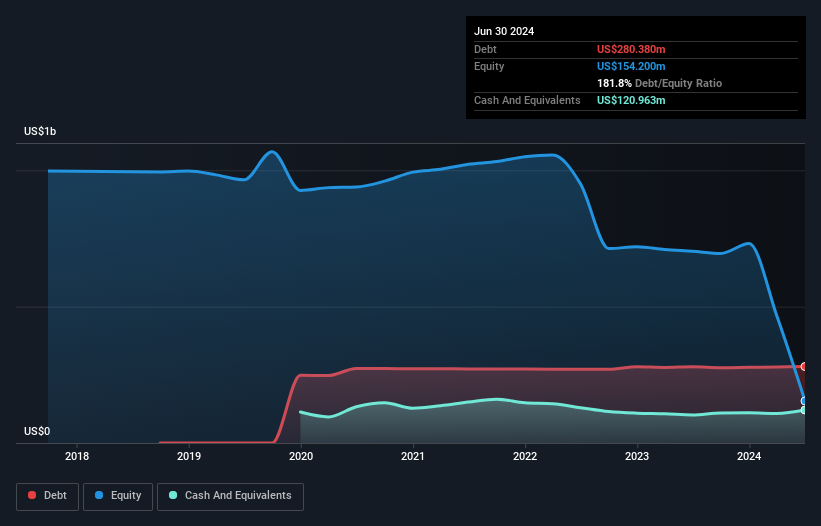Toggle the Equity legend button
The image size is (821, 526).
(118, 496)
